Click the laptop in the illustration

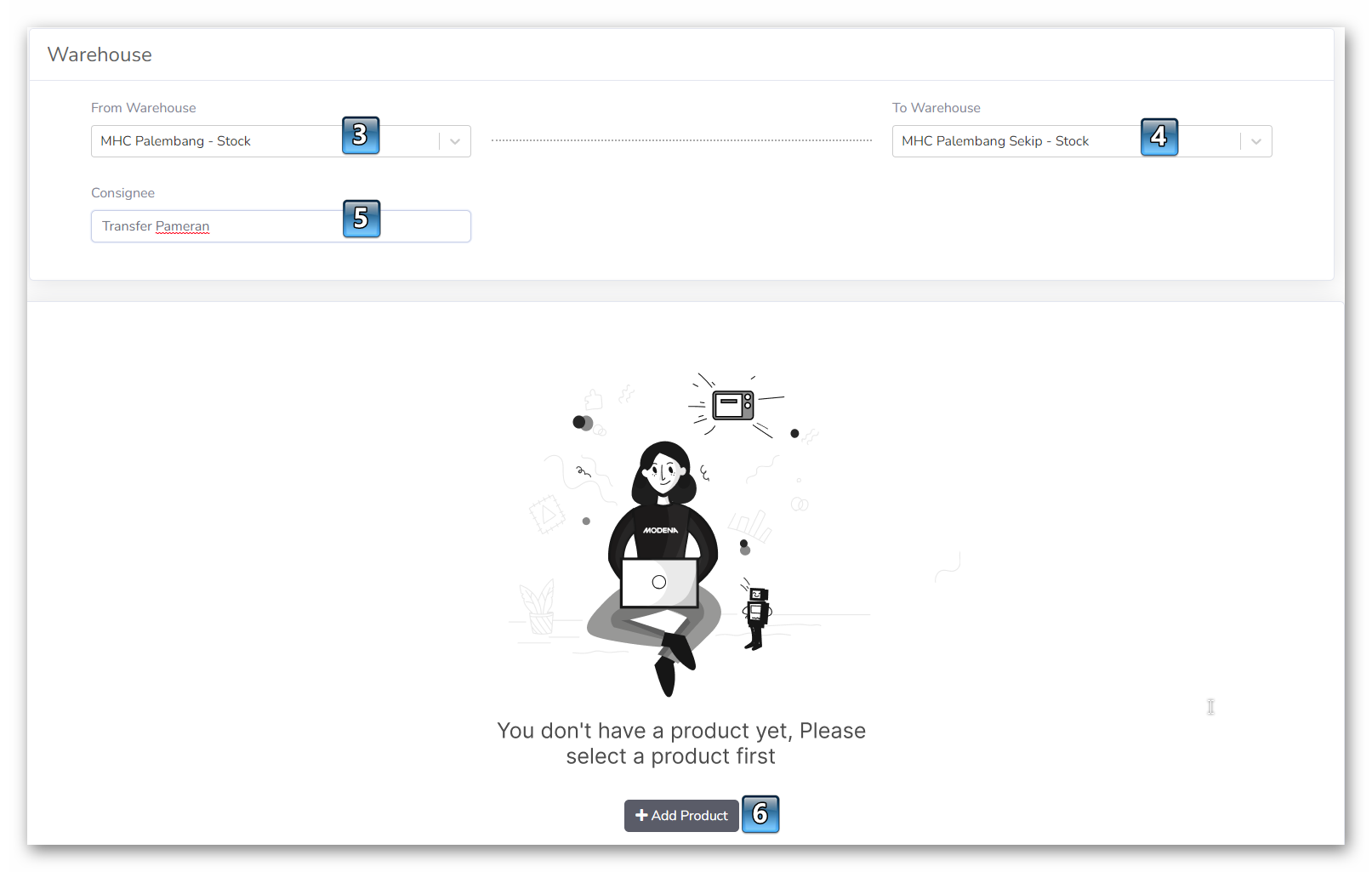pos(659,583)
